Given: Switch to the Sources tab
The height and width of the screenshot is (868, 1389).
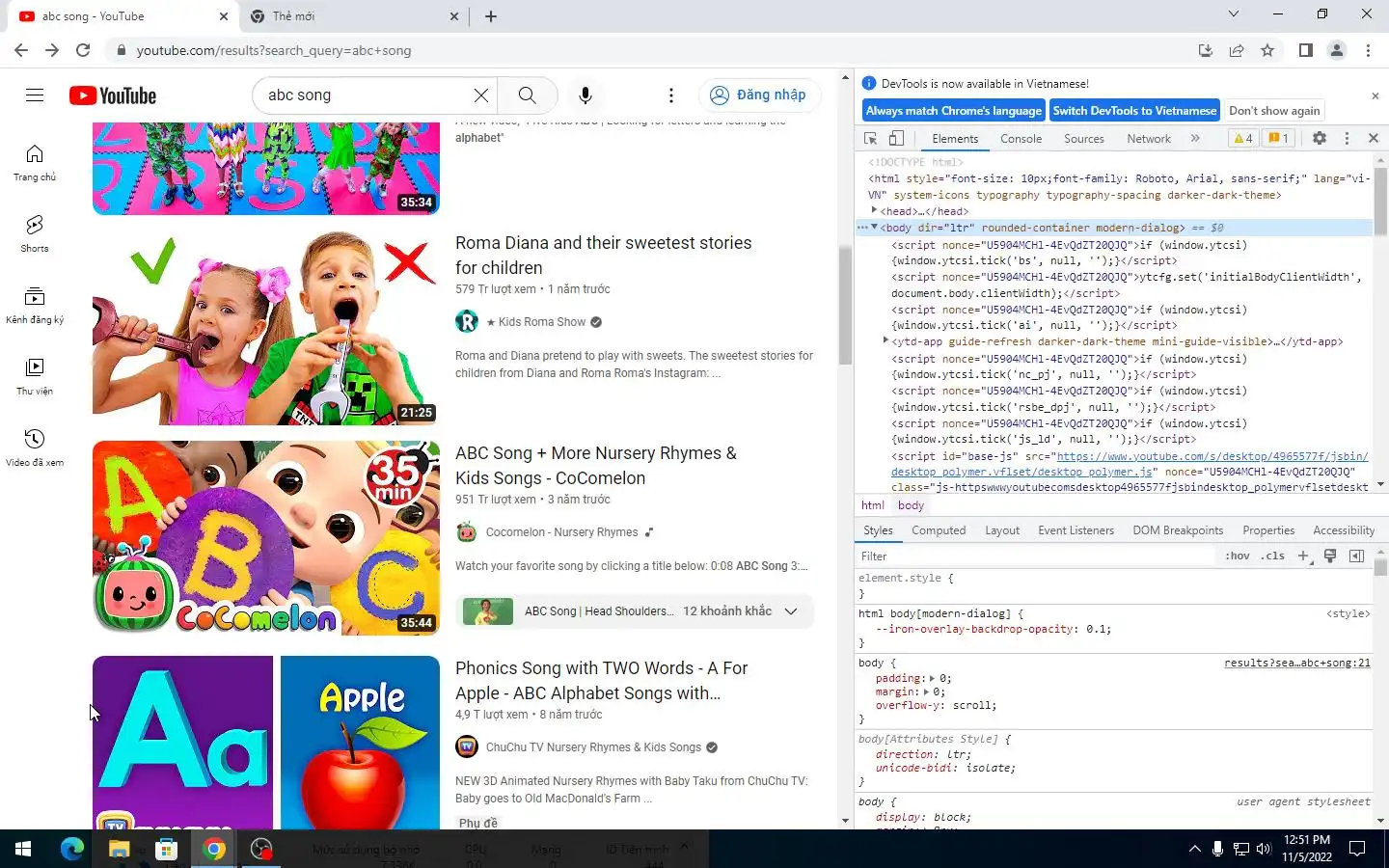Looking at the screenshot, I should pos(1083,138).
